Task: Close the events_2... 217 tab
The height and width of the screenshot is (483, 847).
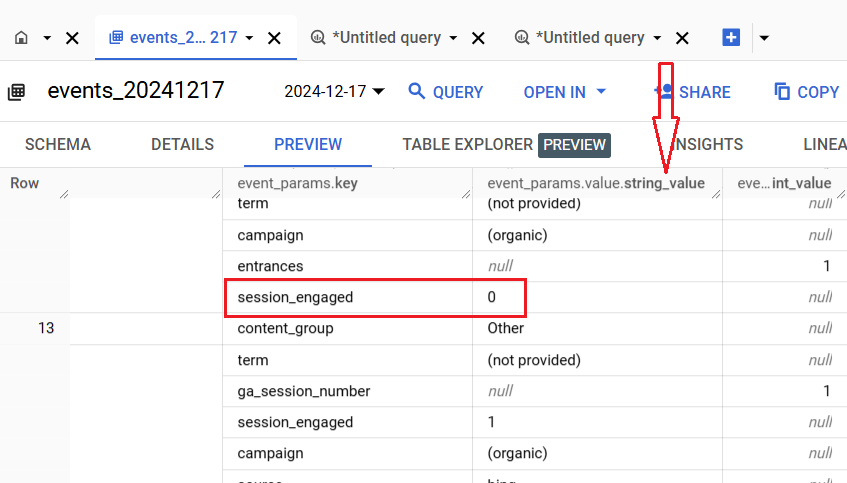Action: pos(274,38)
